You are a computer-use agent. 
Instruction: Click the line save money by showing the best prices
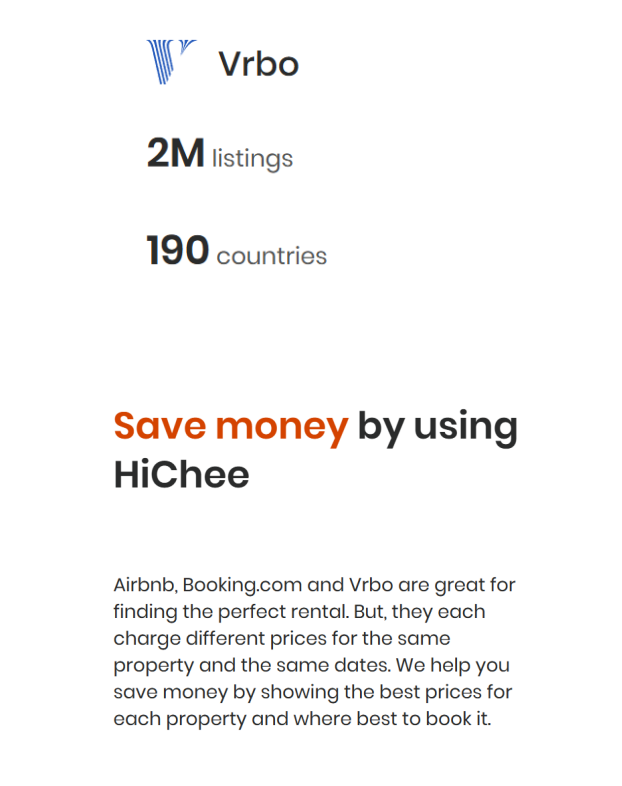point(313,692)
